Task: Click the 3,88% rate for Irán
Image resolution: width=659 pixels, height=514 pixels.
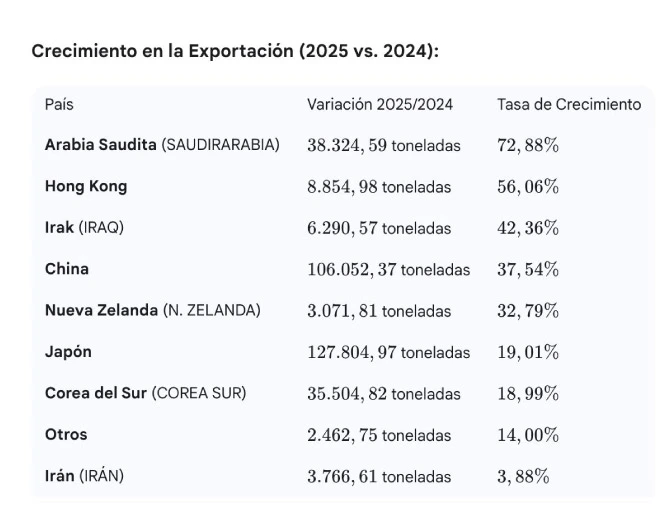Action: [523, 476]
